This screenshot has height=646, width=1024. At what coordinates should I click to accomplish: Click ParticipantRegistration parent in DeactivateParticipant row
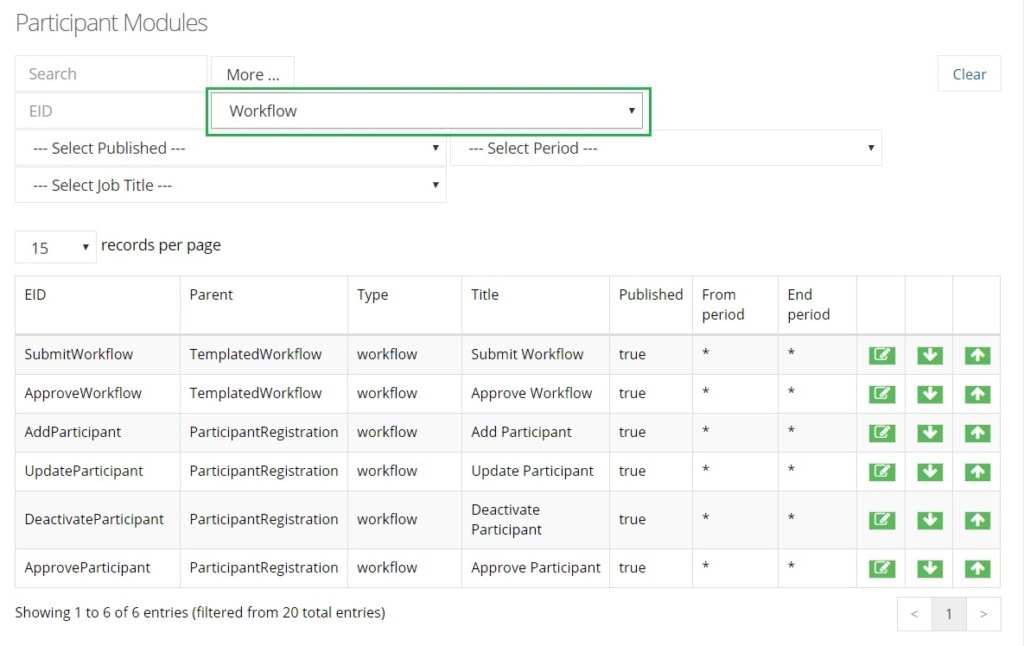click(x=264, y=519)
